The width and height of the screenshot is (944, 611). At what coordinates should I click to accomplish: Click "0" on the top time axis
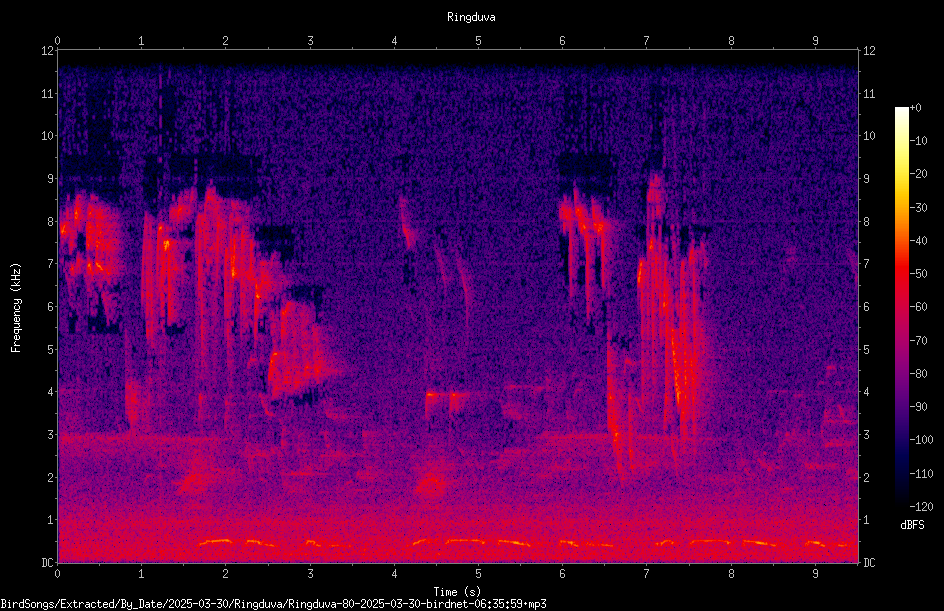(x=57, y=41)
